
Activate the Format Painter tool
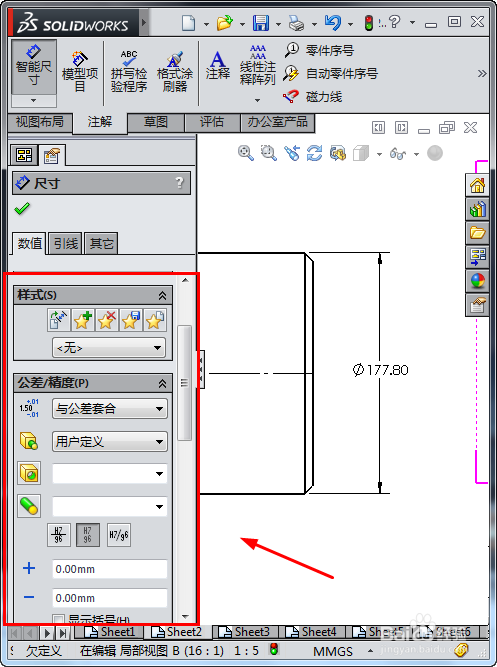tap(175, 71)
